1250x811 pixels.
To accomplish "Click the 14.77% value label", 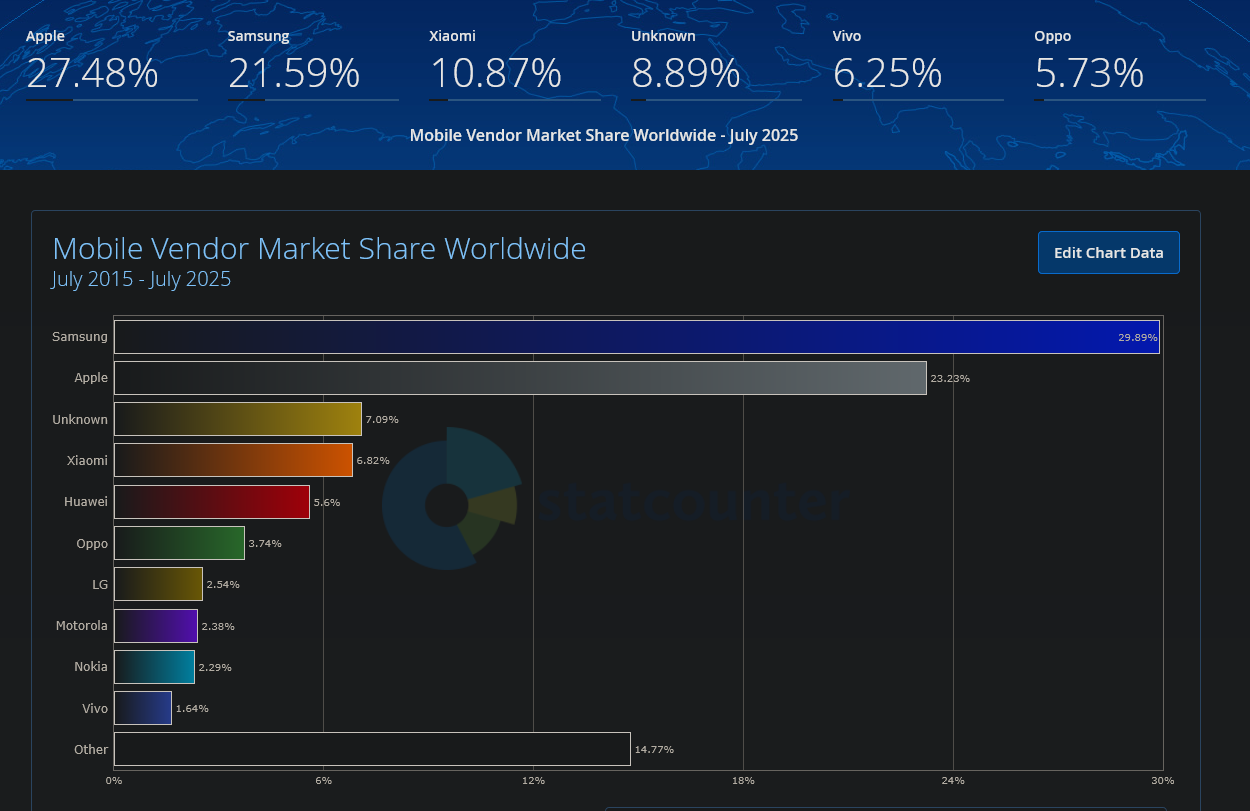I will click(654, 750).
